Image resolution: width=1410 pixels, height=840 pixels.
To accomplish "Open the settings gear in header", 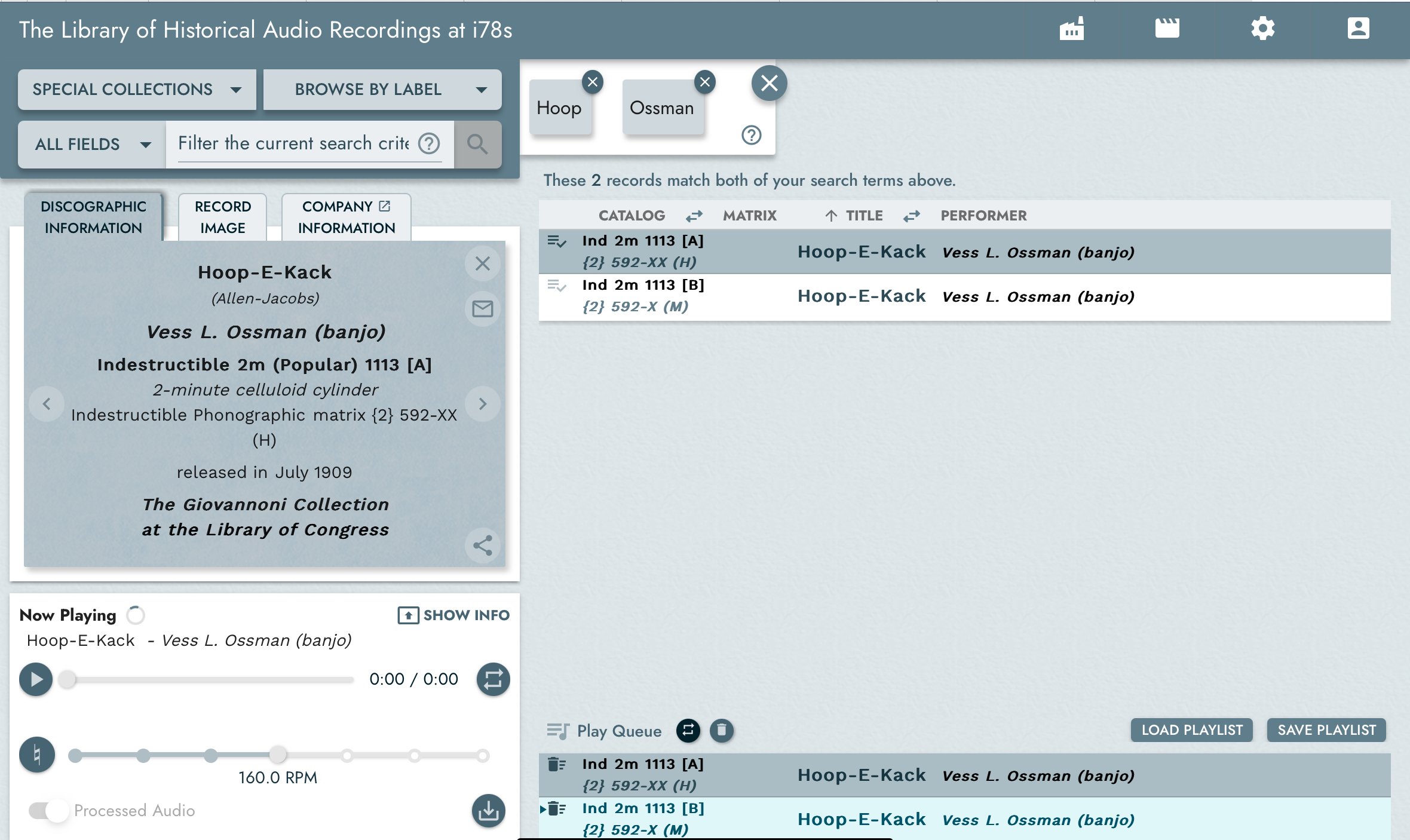I will 1262,29.
